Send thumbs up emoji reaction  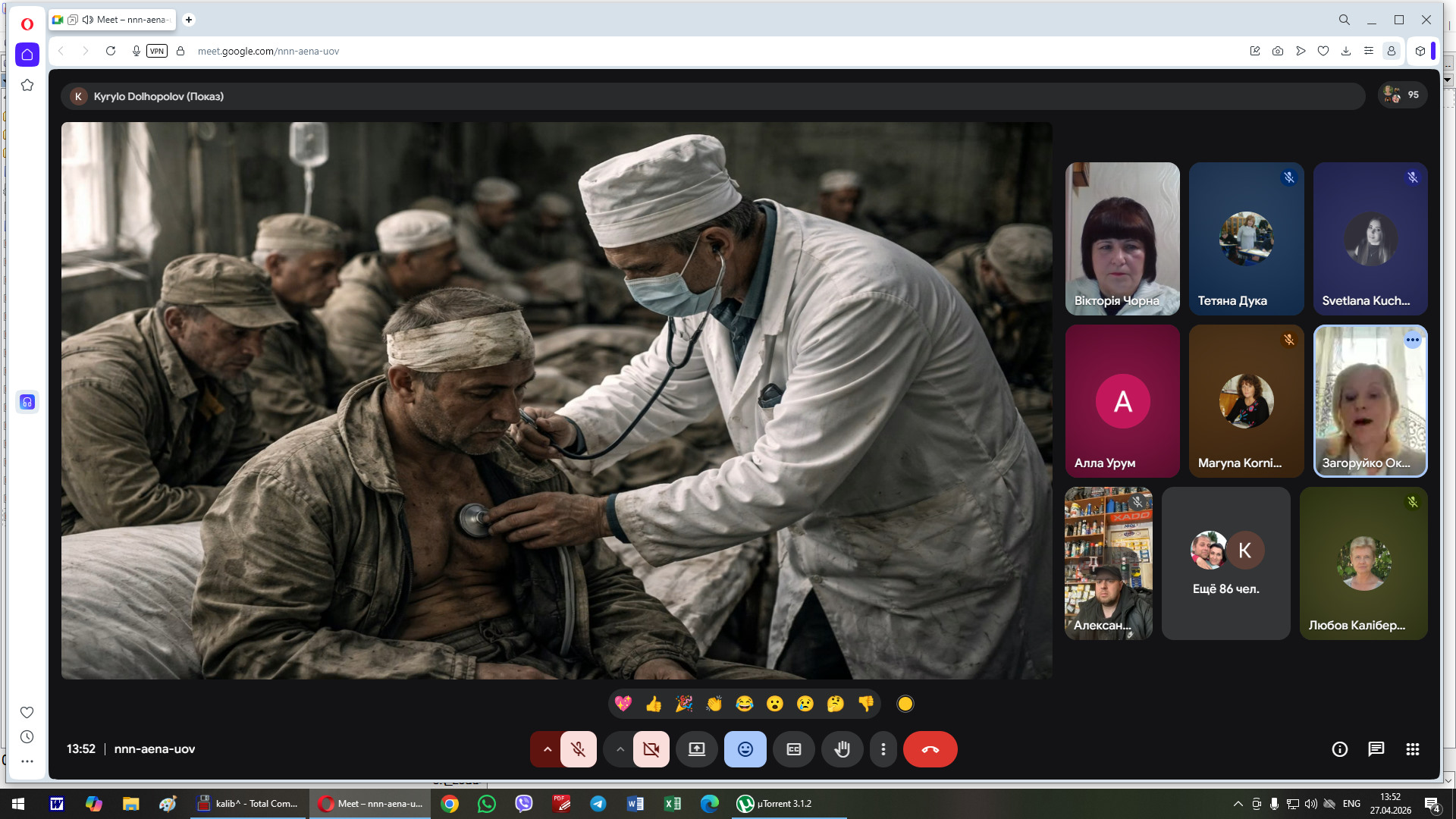coord(654,704)
